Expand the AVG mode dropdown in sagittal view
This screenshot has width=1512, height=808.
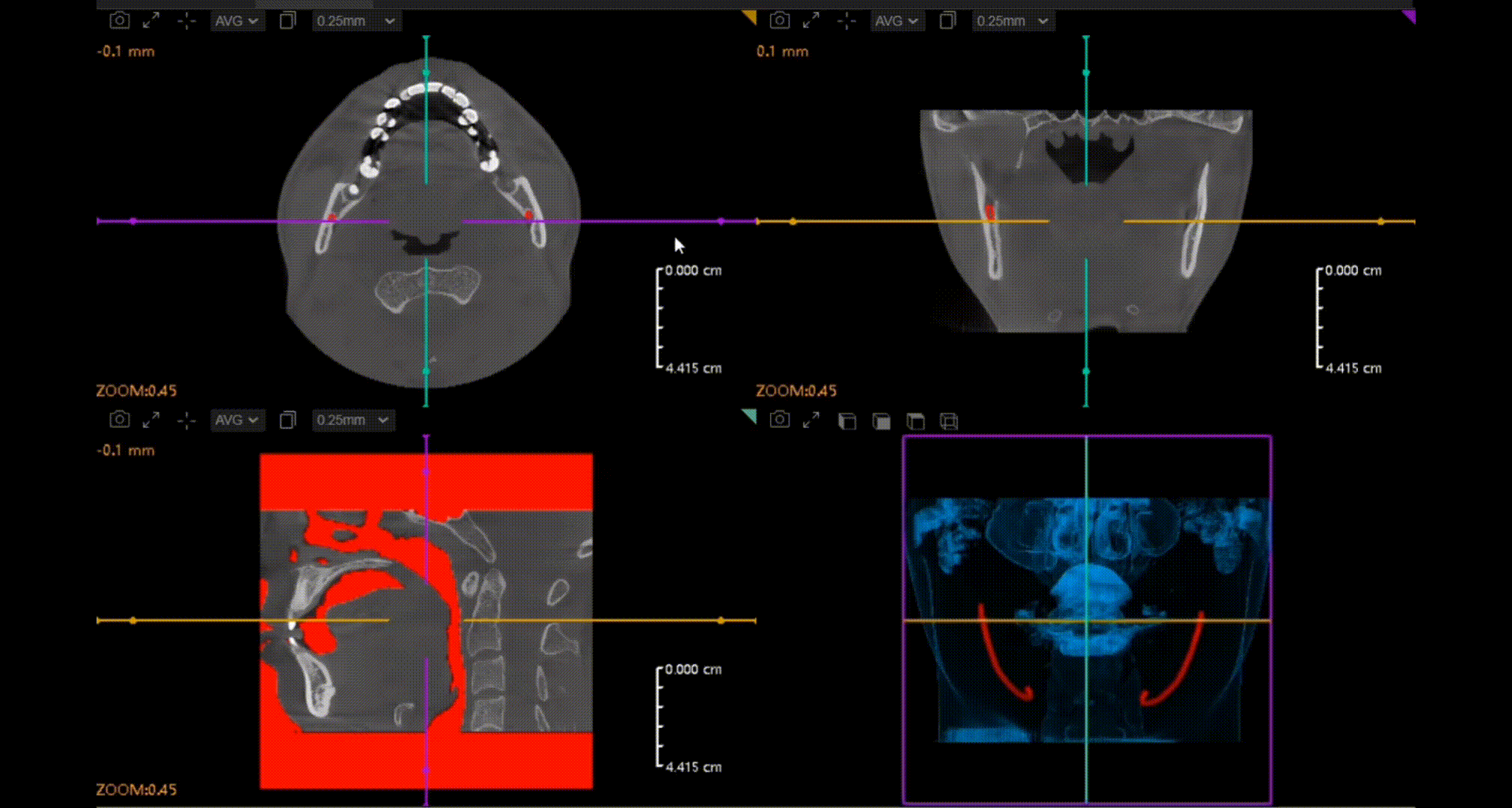(x=236, y=420)
